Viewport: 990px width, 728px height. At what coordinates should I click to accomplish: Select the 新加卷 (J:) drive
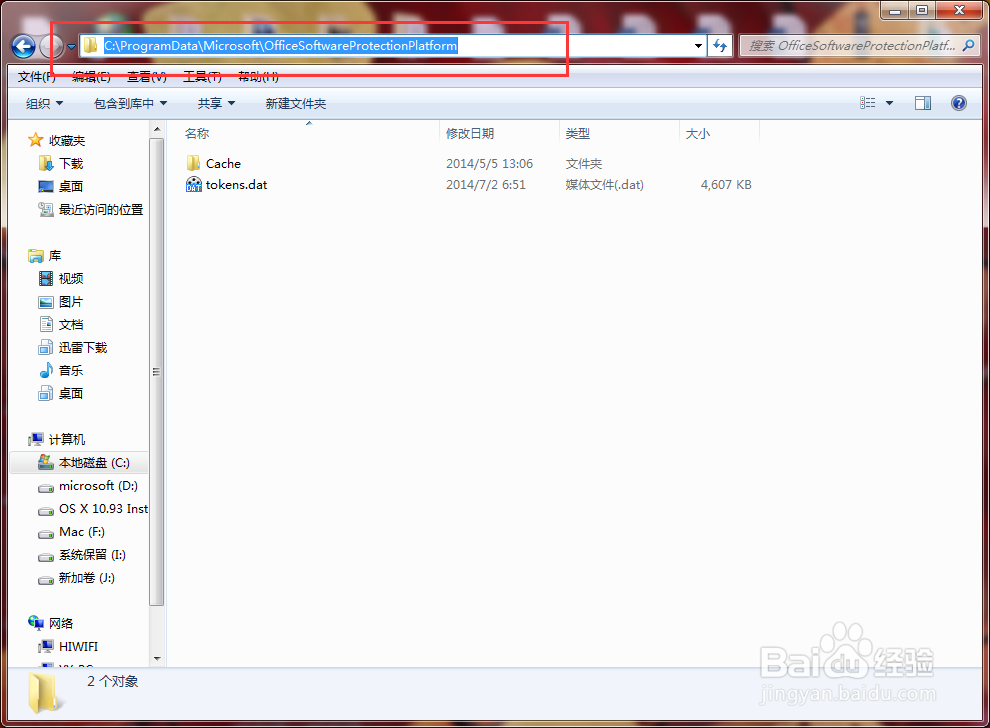point(86,578)
